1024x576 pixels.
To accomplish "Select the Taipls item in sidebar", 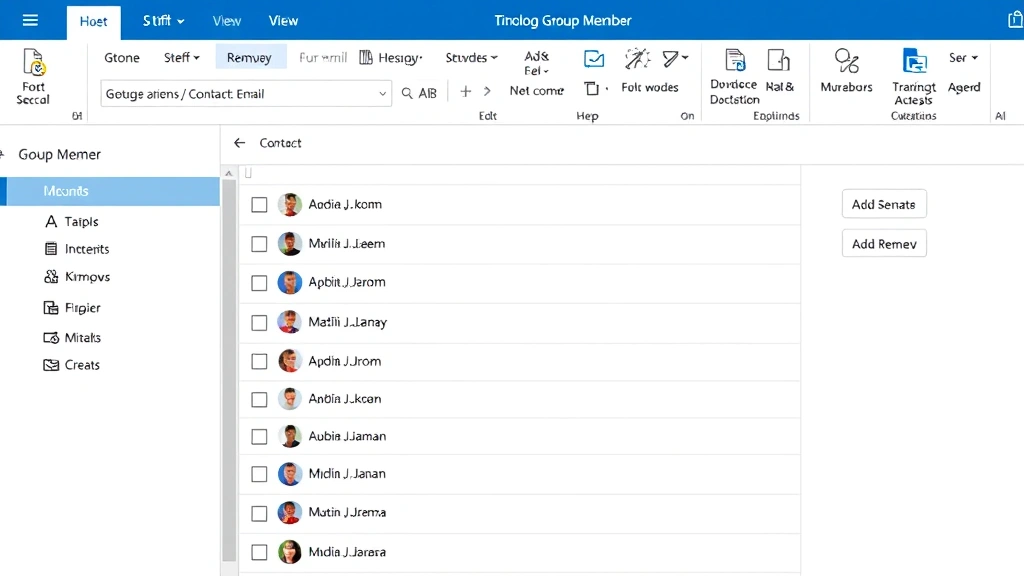I will click(80, 221).
